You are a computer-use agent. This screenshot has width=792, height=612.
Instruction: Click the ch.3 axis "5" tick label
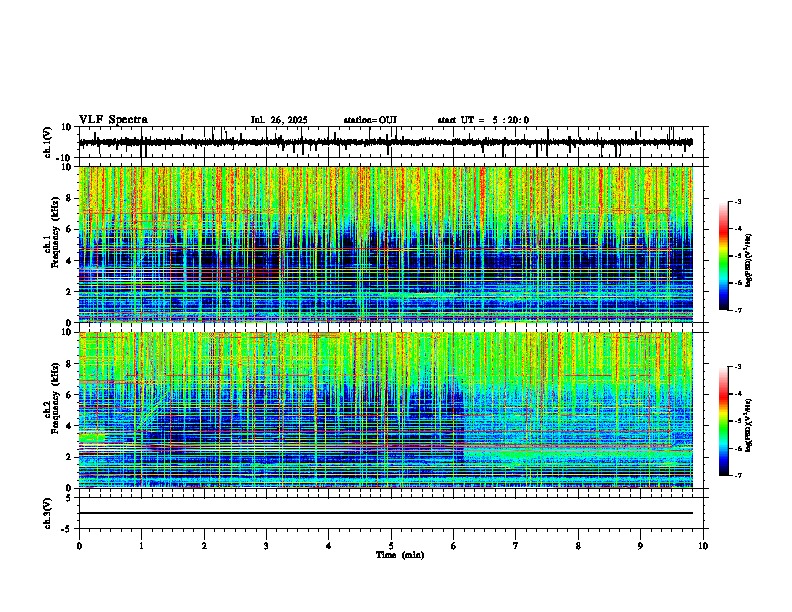pos(70,498)
